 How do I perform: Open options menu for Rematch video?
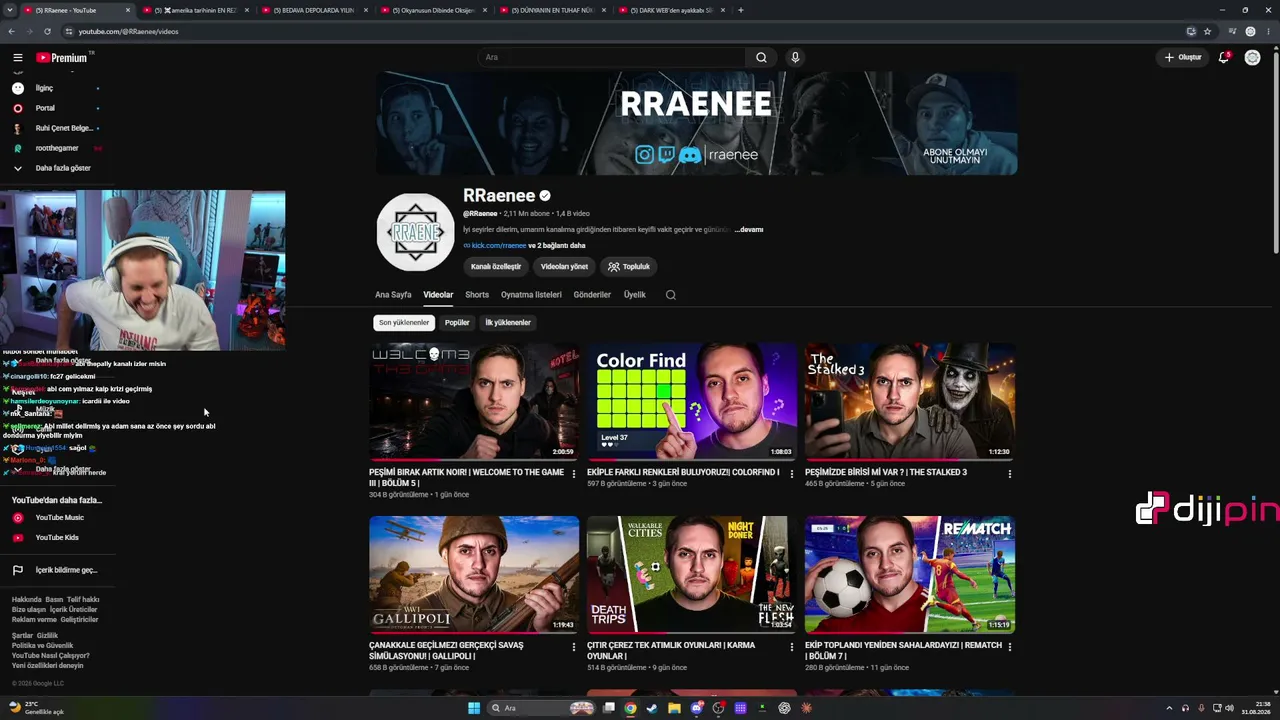click(1010, 647)
